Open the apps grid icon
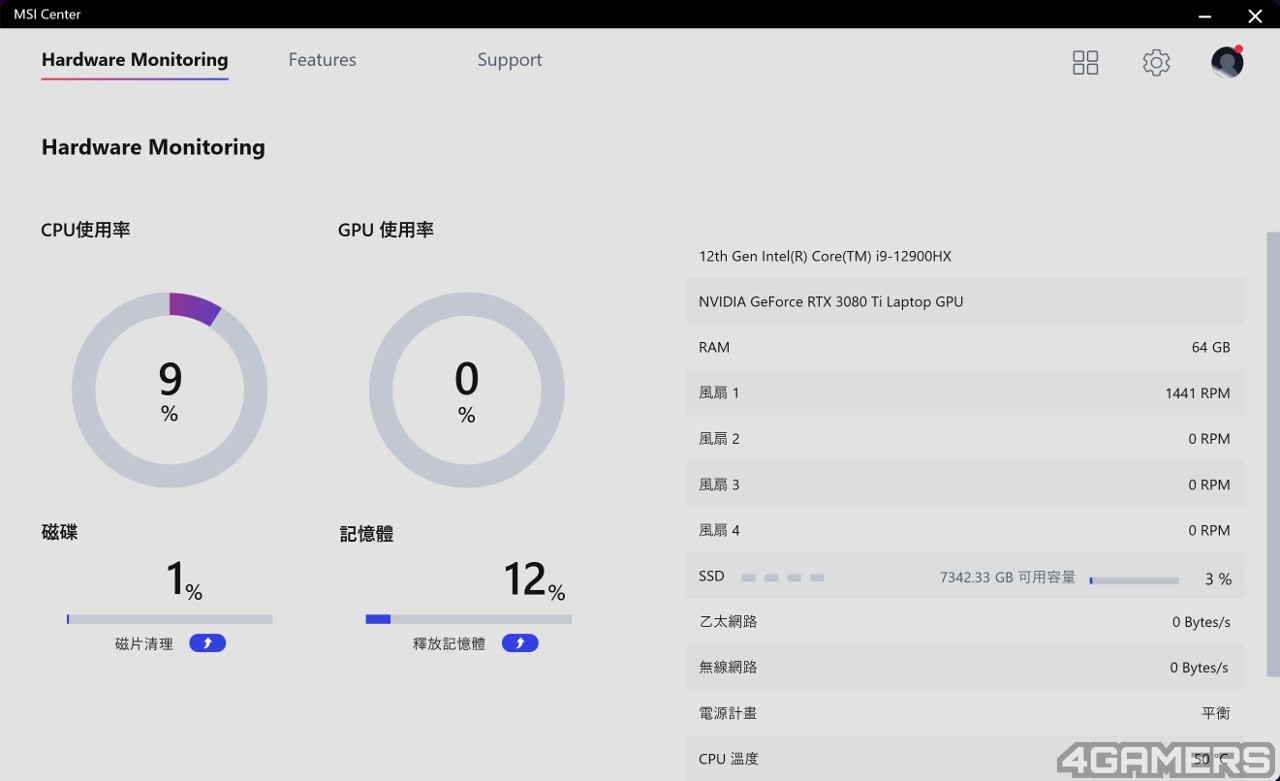 tap(1085, 63)
